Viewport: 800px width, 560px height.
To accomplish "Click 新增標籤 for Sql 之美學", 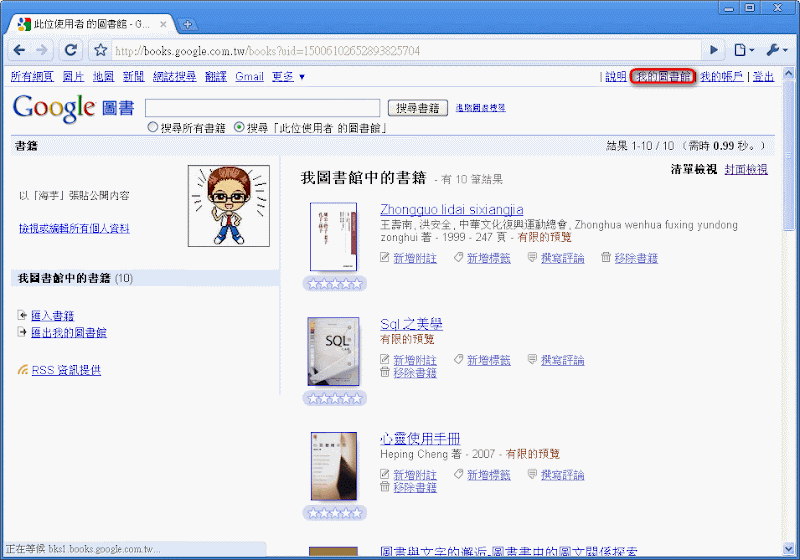I will click(x=489, y=360).
